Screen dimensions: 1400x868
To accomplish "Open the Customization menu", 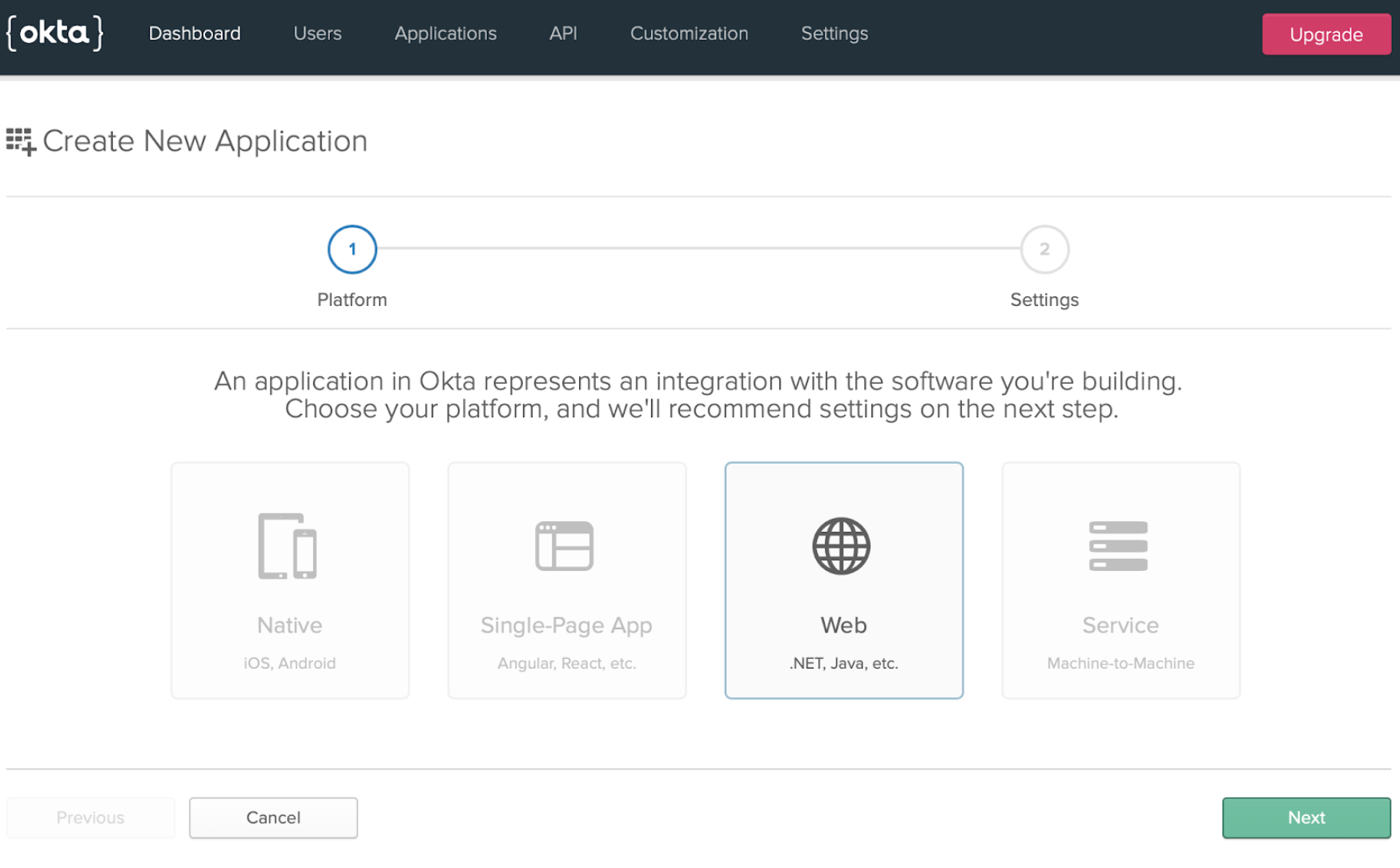I will tap(689, 34).
